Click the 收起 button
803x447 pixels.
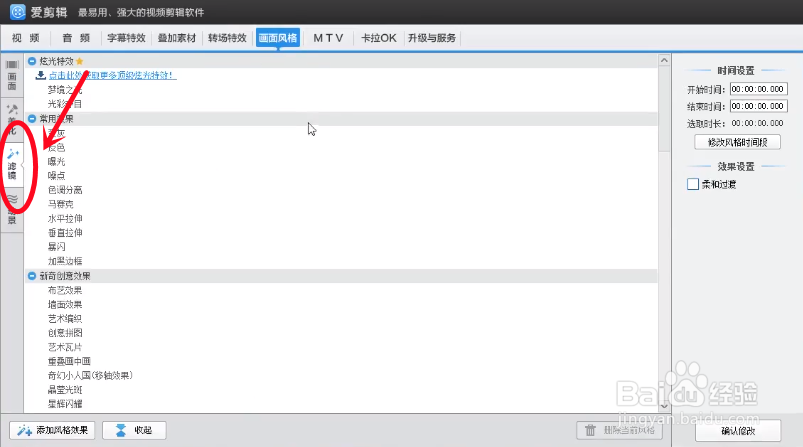pos(134,430)
